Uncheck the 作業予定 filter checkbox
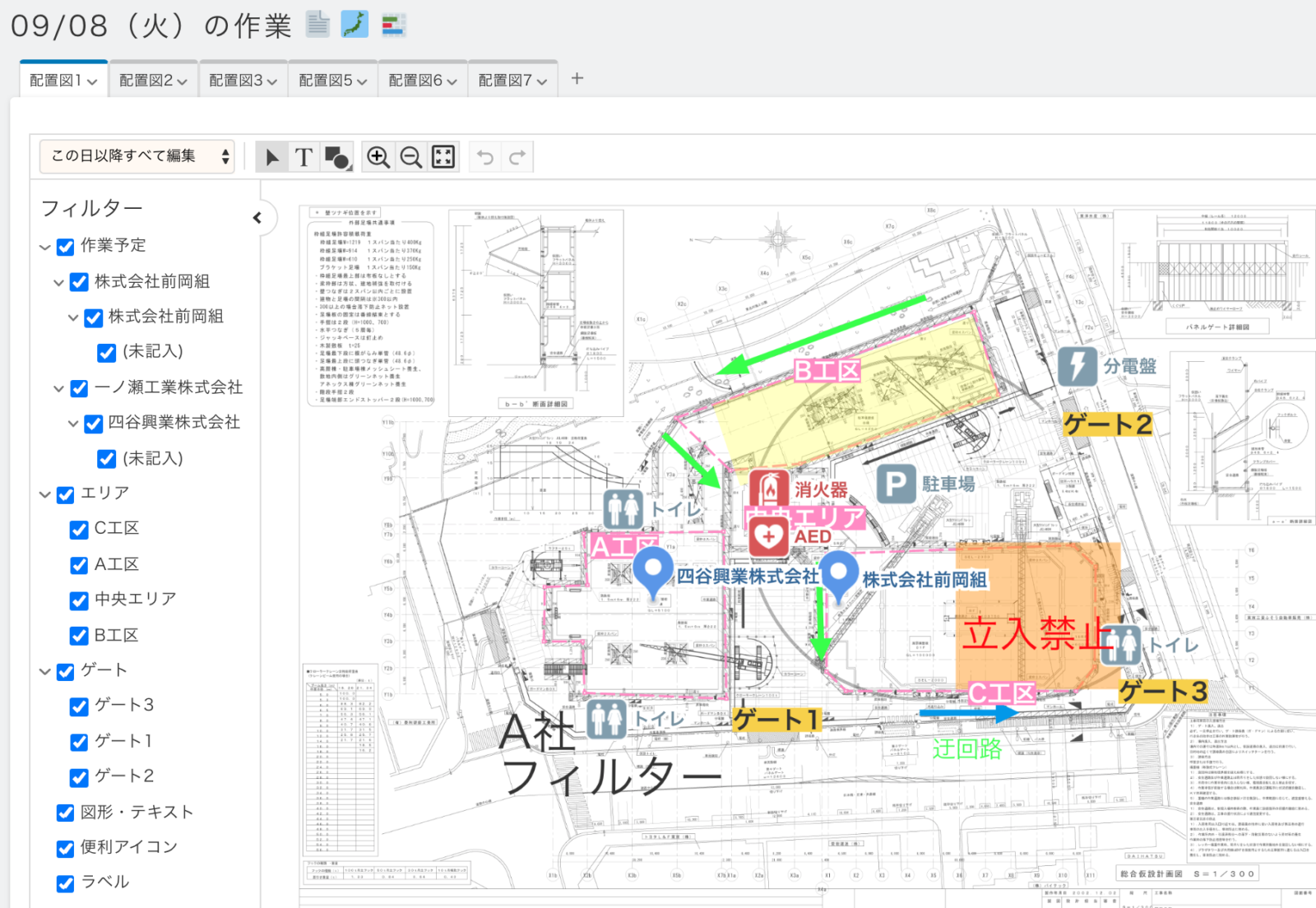Image resolution: width=1316 pixels, height=908 pixels. point(66,247)
